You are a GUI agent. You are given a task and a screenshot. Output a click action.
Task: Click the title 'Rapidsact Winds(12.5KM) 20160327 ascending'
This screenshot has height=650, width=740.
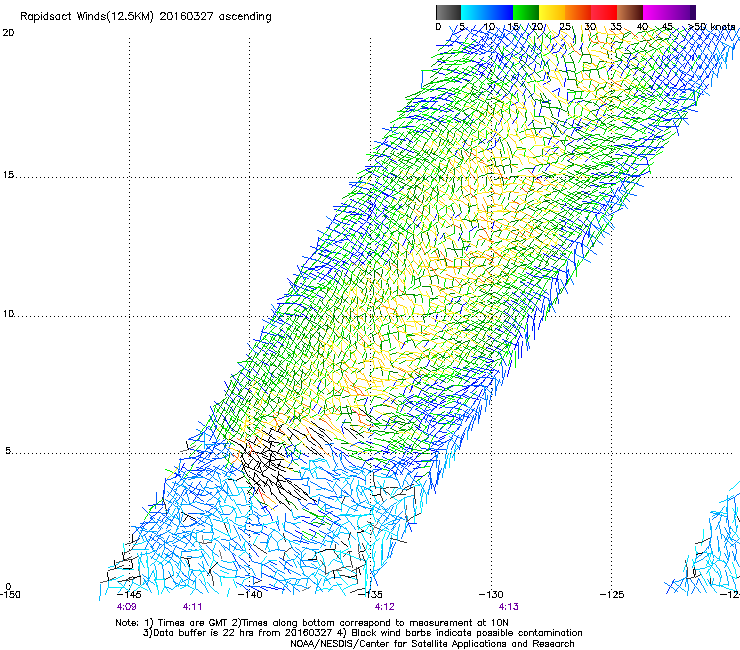[x=146, y=17]
